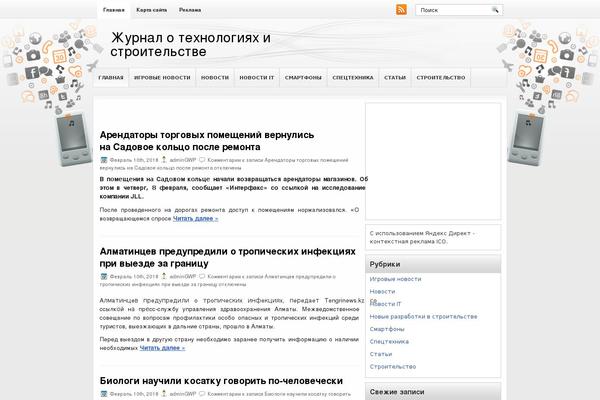Click Читать далее under Алматинцев article
This screenshot has height=400, width=600.
tap(162, 348)
